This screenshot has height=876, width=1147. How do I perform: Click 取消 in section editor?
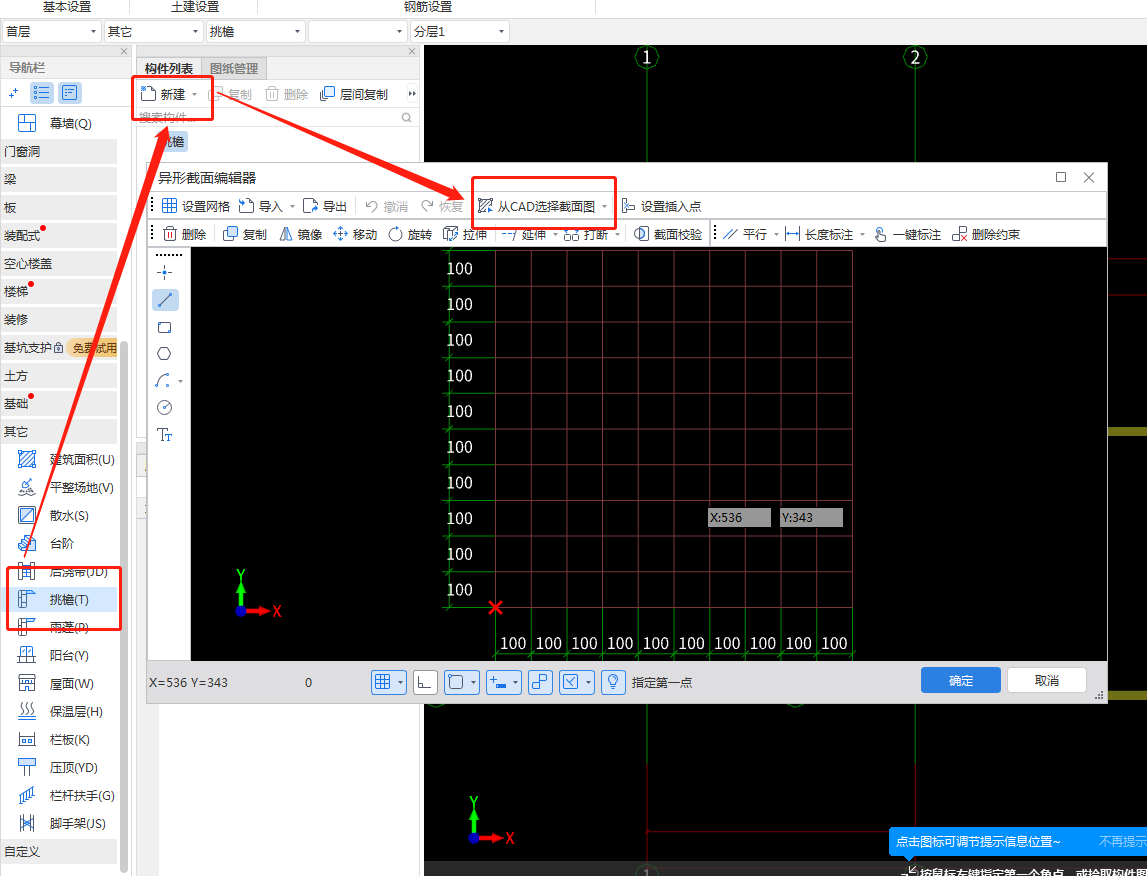pyautogui.click(x=1047, y=680)
